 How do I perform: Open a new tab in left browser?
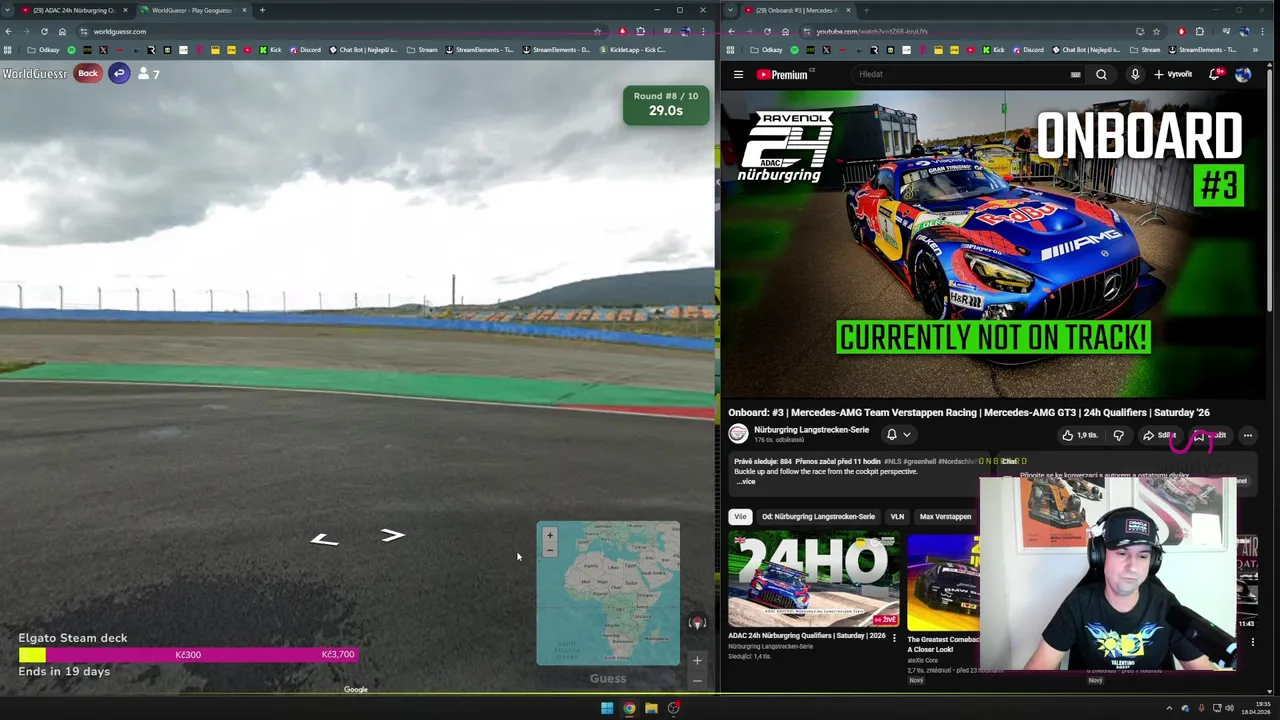pyautogui.click(x=262, y=10)
